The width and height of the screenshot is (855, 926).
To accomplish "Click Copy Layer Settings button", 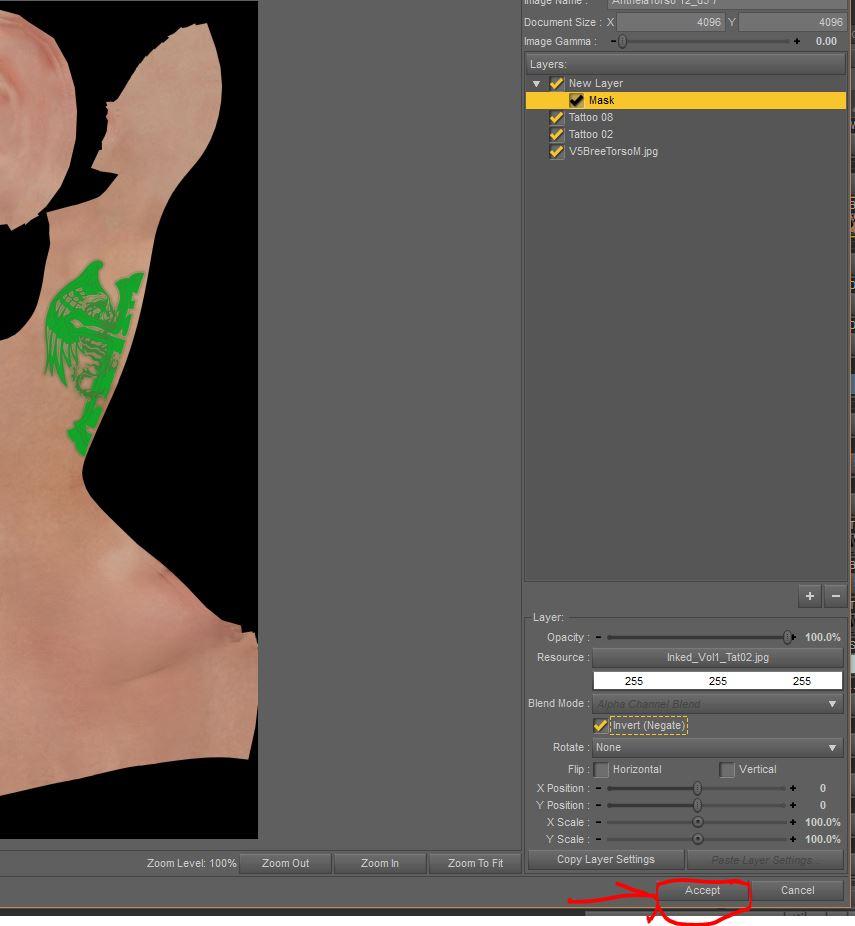I will pyautogui.click(x=606, y=859).
